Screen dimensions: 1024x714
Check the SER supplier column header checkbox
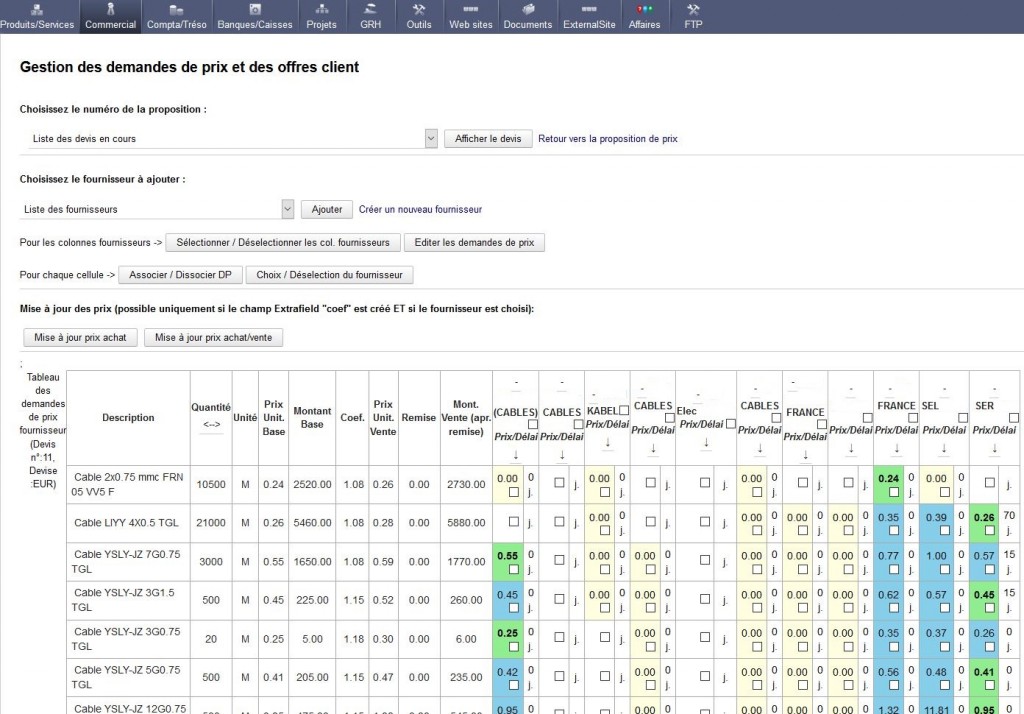point(1013,418)
